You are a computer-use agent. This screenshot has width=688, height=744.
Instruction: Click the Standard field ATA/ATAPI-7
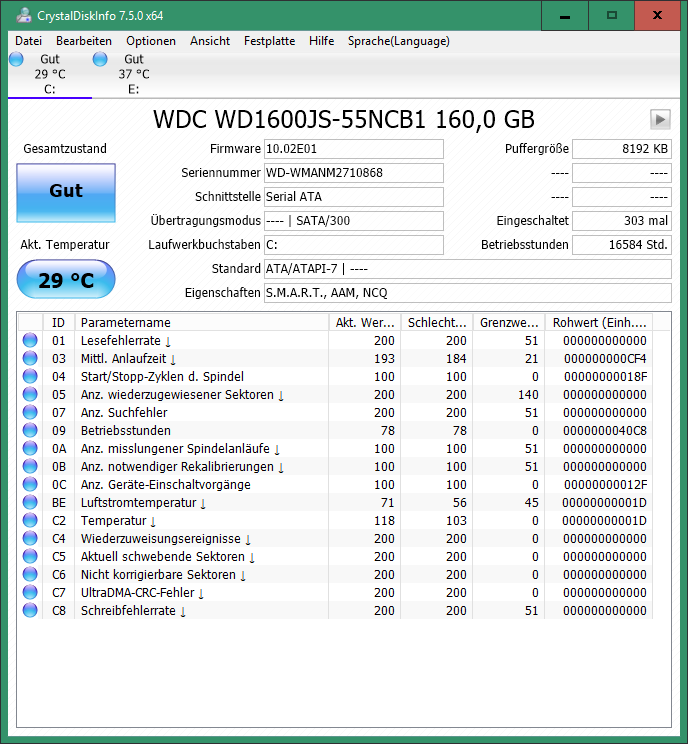coord(467,269)
